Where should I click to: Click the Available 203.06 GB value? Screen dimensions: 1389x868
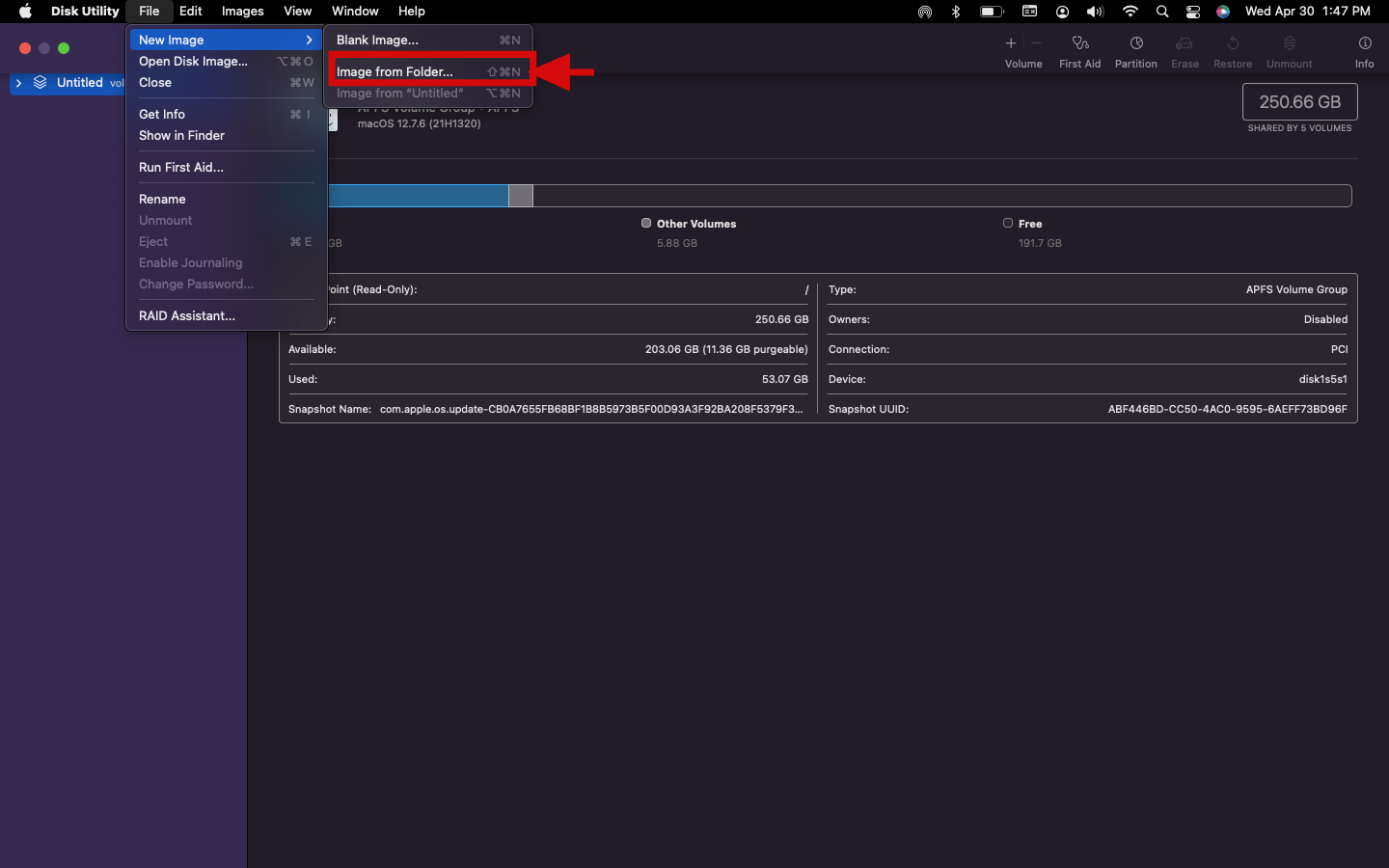(x=726, y=349)
